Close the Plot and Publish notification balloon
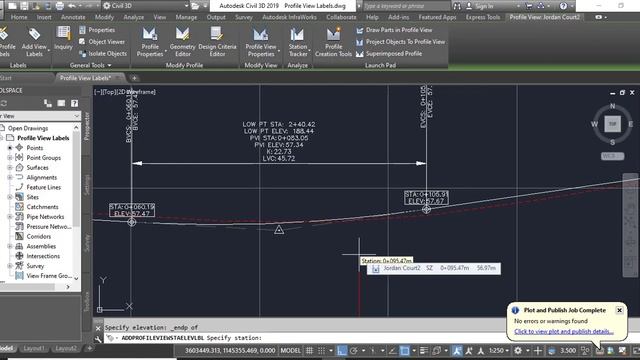Image resolution: width=640 pixels, height=360 pixels. coord(619,310)
